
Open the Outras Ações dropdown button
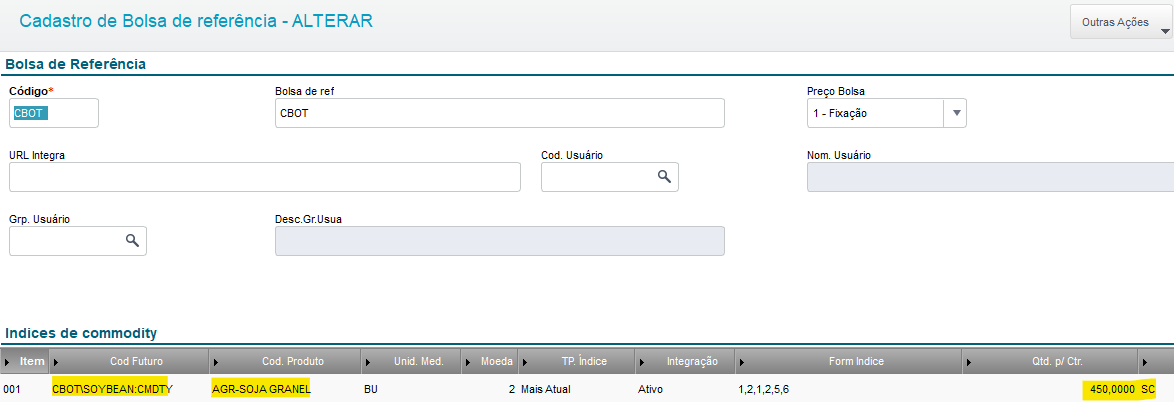[1121, 23]
